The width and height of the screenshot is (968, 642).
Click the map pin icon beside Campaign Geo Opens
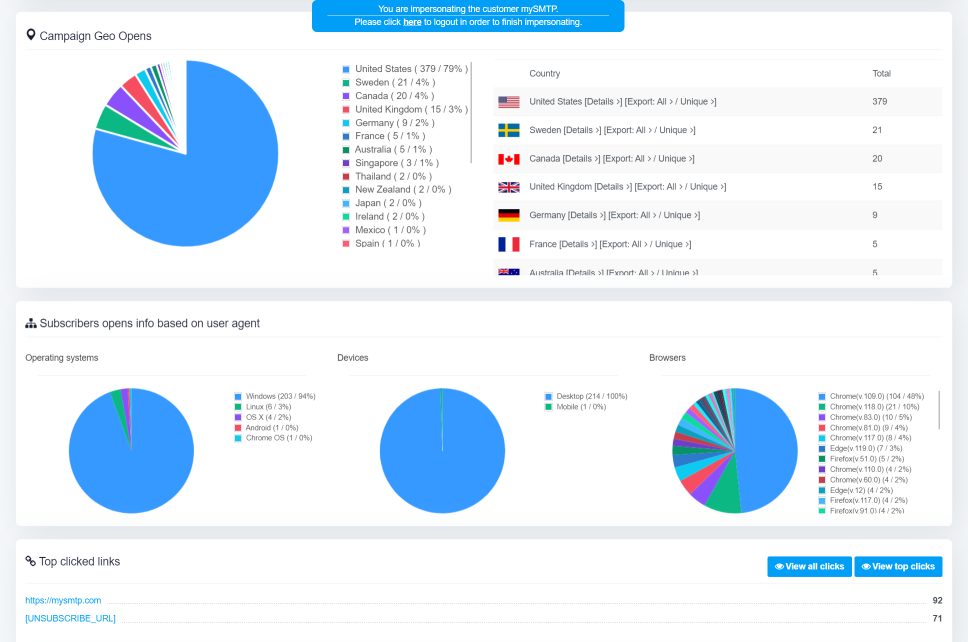(x=31, y=35)
